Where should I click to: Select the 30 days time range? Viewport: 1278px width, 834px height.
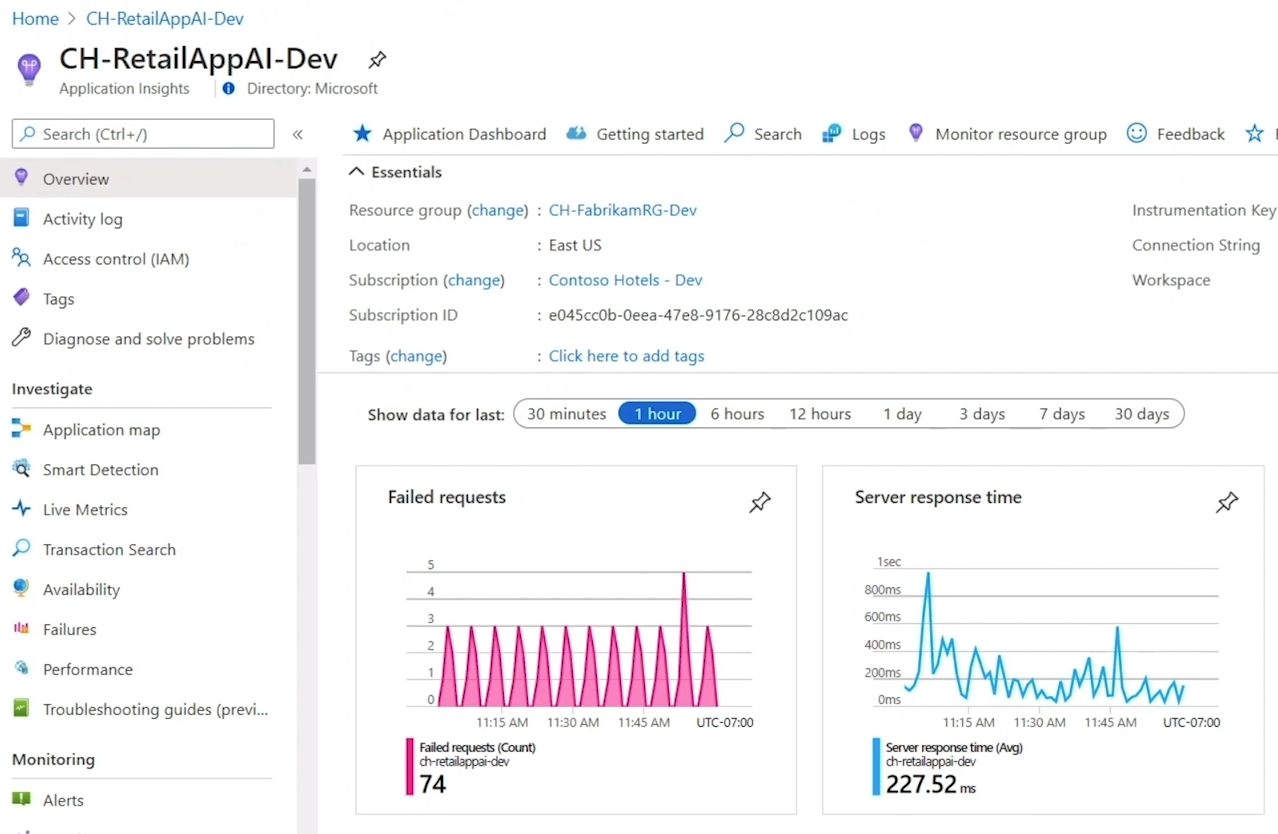pyautogui.click(x=1142, y=414)
